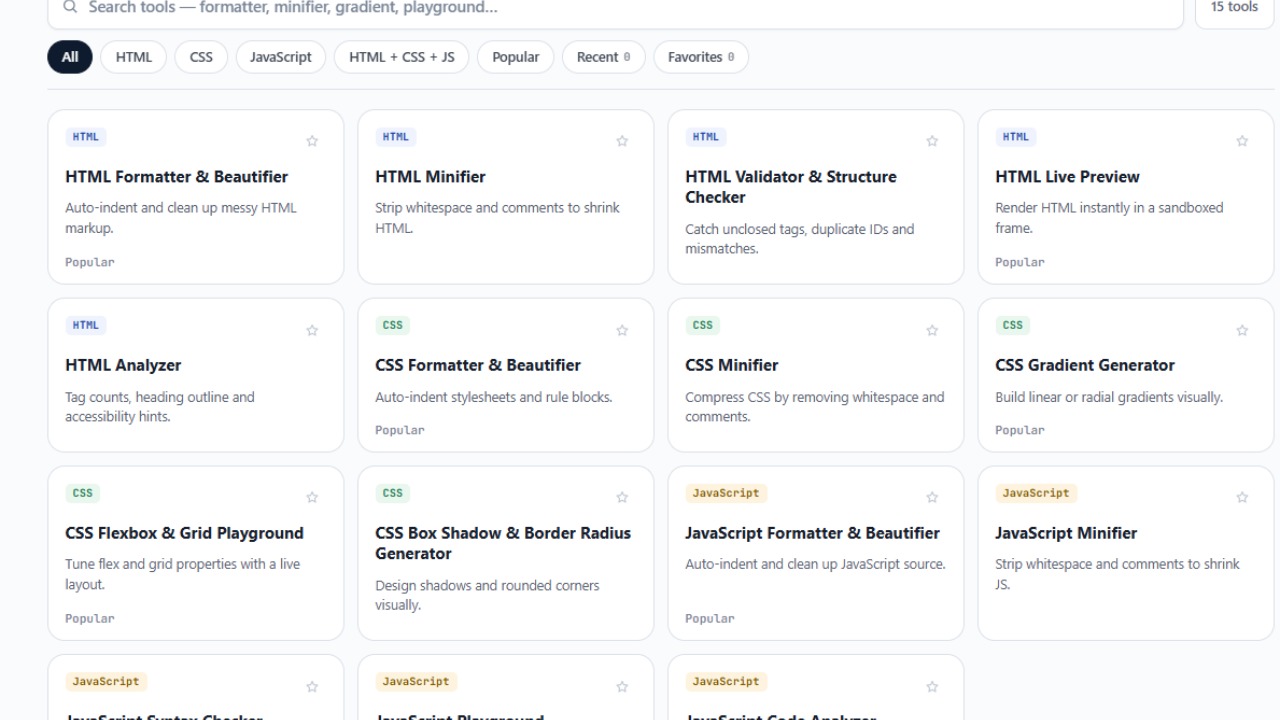The width and height of the screenshot is (1280, 720).
Task: Open HTML Analyzer tool title
Action: click(123, 366)
